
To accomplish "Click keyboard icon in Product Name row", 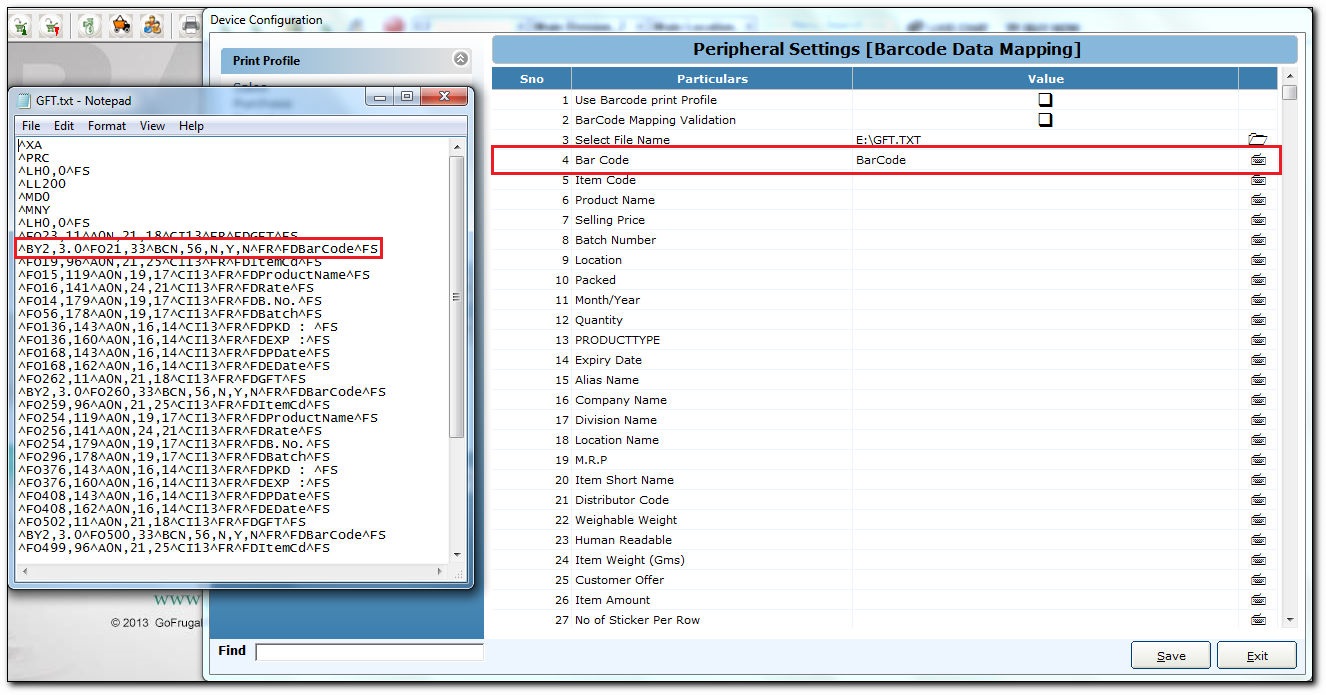I will pyautogui.click(x=1258, y=200).
